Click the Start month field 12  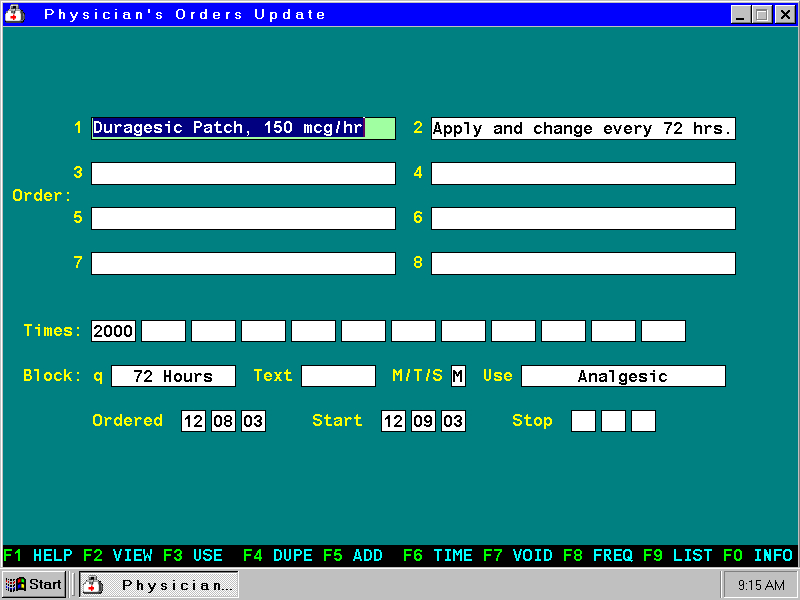tap(393, 421)
